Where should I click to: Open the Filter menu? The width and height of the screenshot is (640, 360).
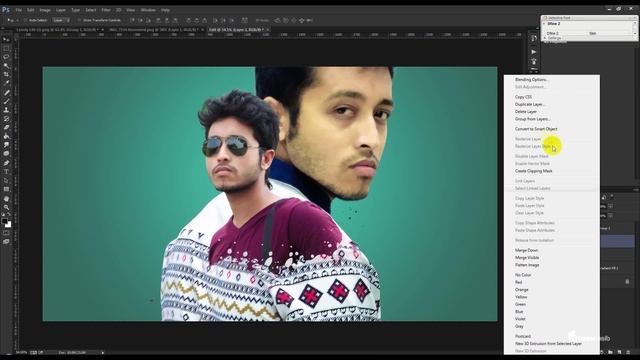point(106,10)
